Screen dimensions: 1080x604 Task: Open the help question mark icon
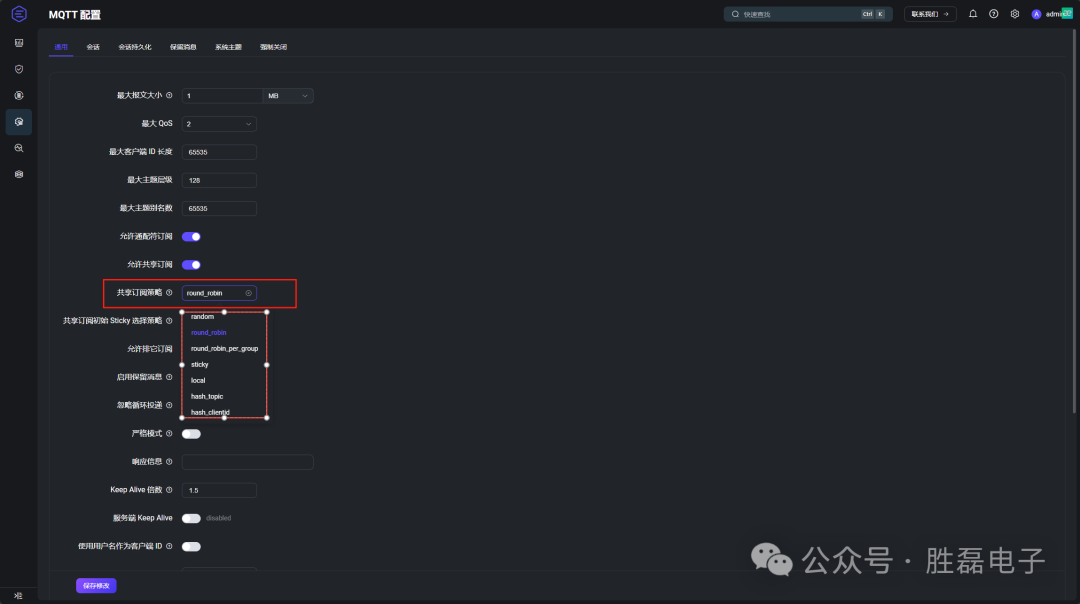(x=993, y=14)
